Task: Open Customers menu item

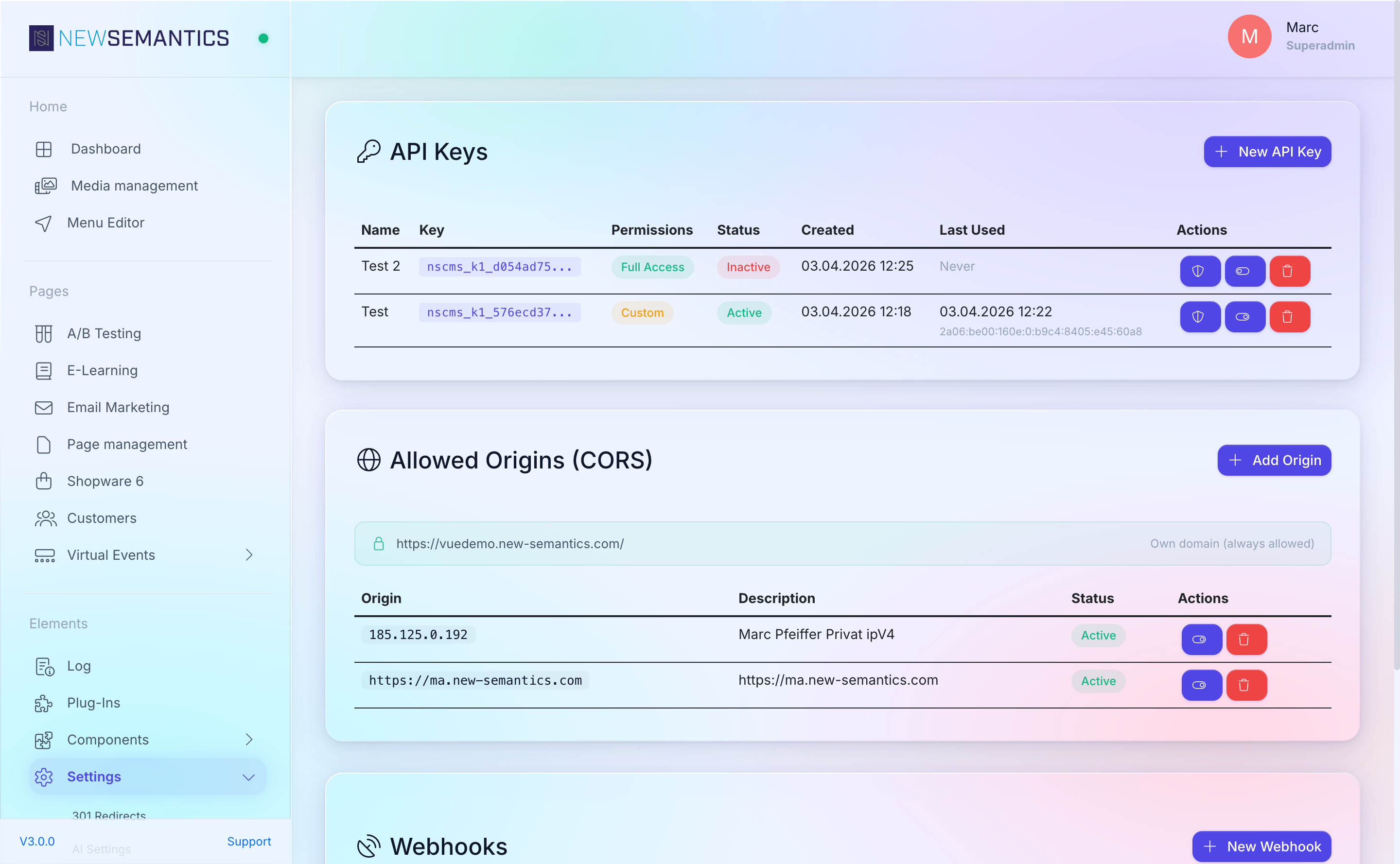Action: point(147,518)
